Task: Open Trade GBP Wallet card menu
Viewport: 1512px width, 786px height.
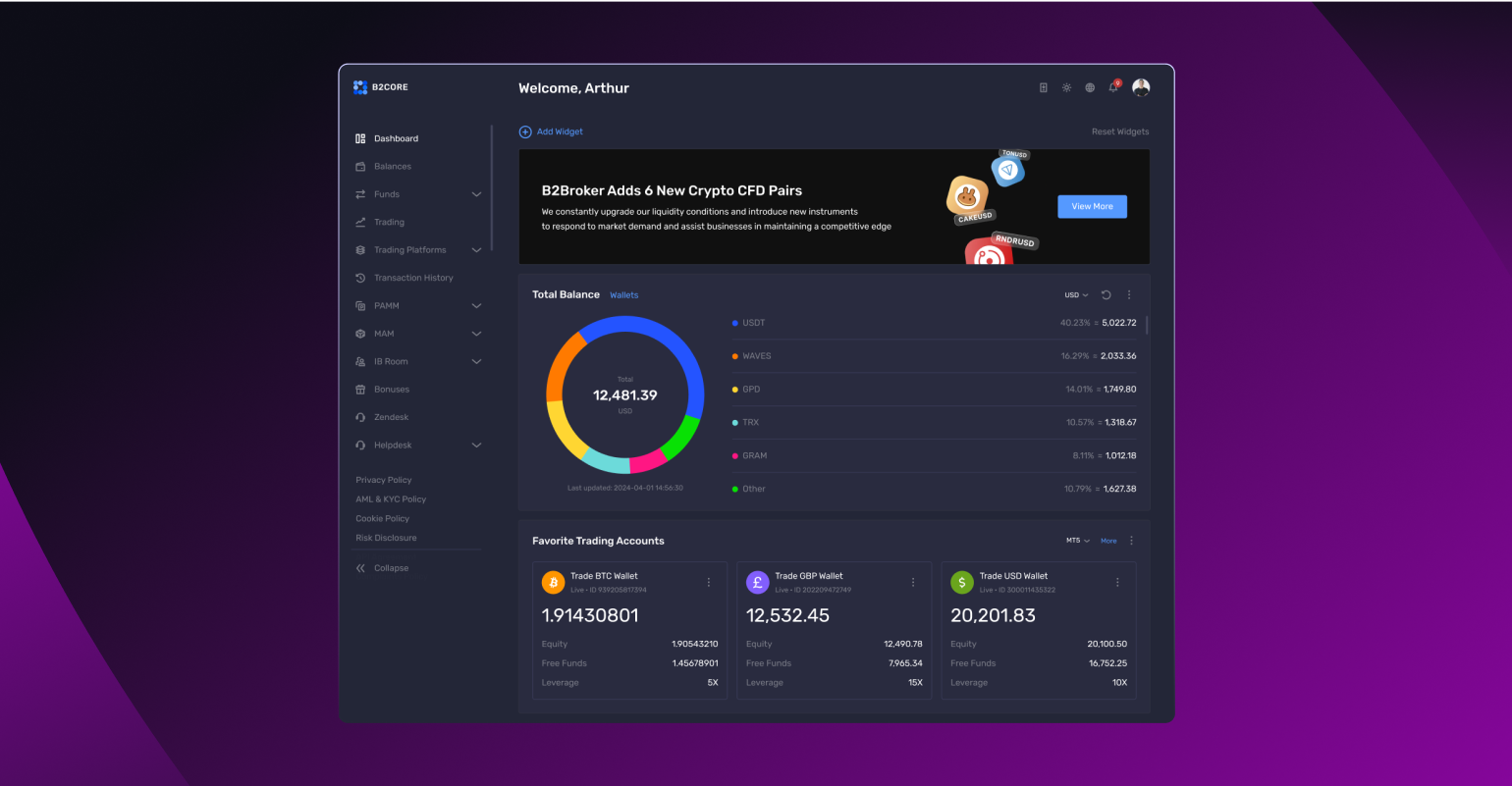Action: [913, 582]
